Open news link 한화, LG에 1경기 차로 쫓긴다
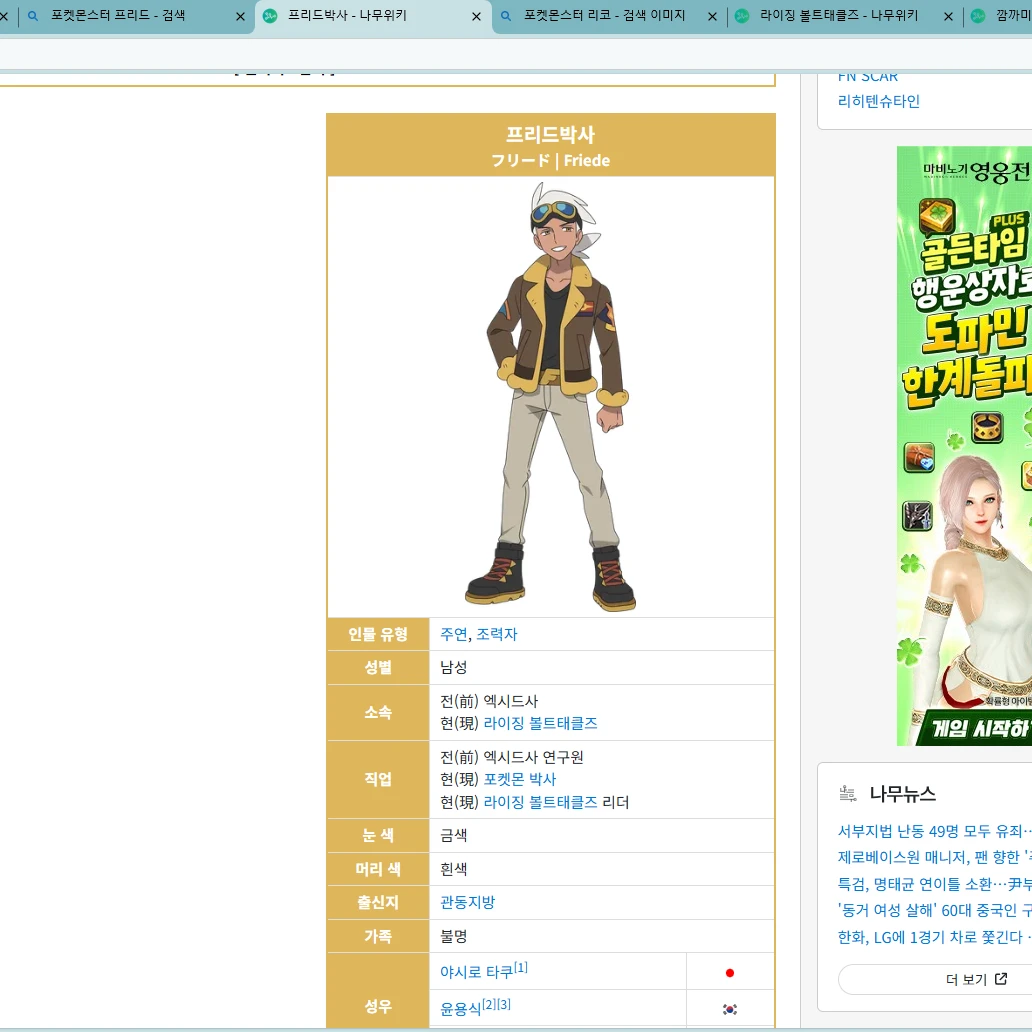 point(935,937)
